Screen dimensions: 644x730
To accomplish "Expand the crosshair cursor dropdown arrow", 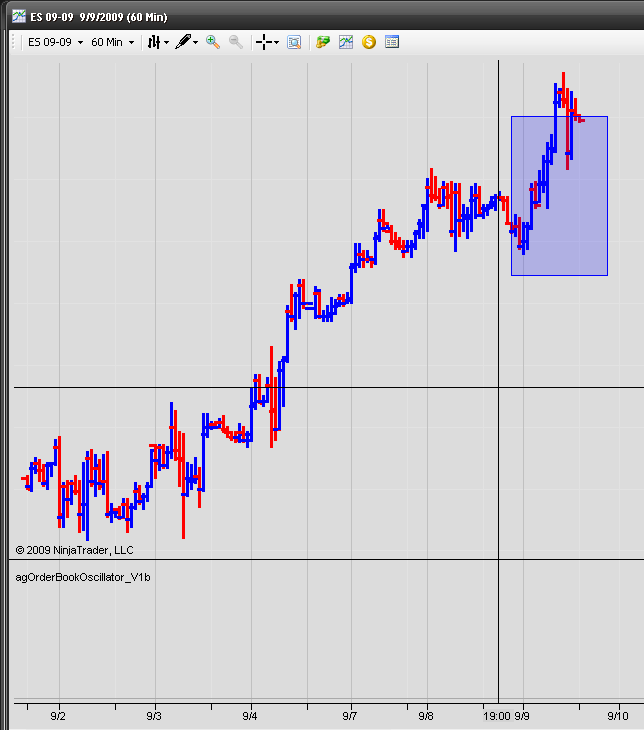I will click(277, 42).
